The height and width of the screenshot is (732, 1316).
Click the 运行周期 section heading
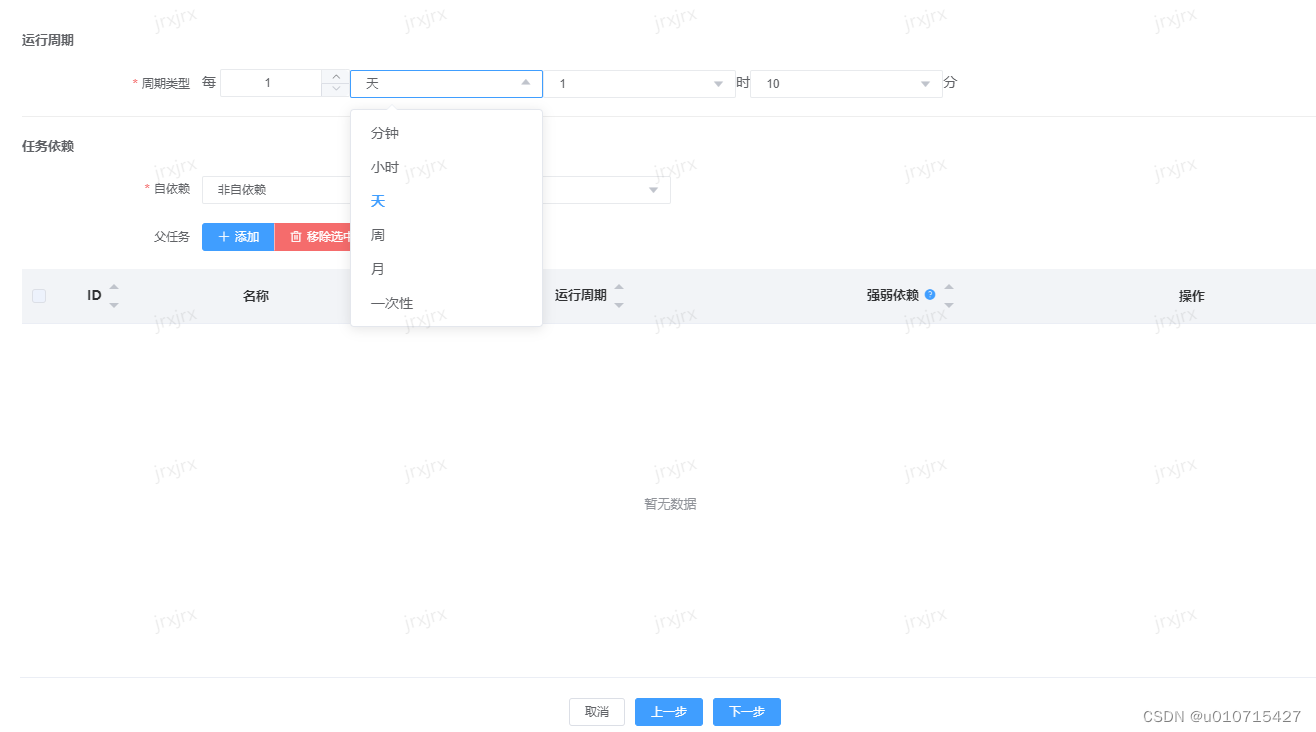pos(48,41)
